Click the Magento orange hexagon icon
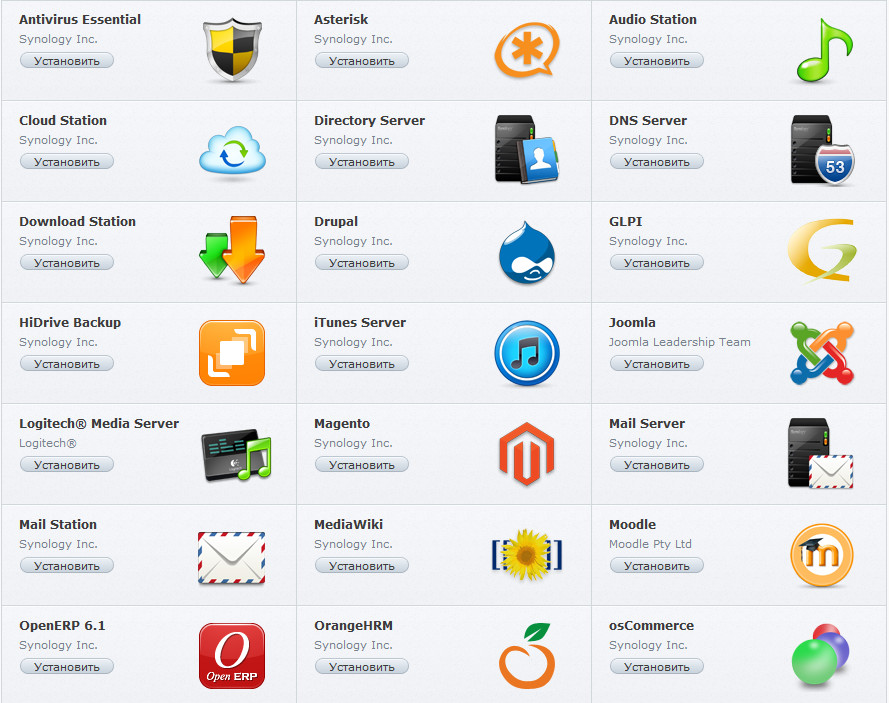889x703 pixels. [x=527, y=454]
